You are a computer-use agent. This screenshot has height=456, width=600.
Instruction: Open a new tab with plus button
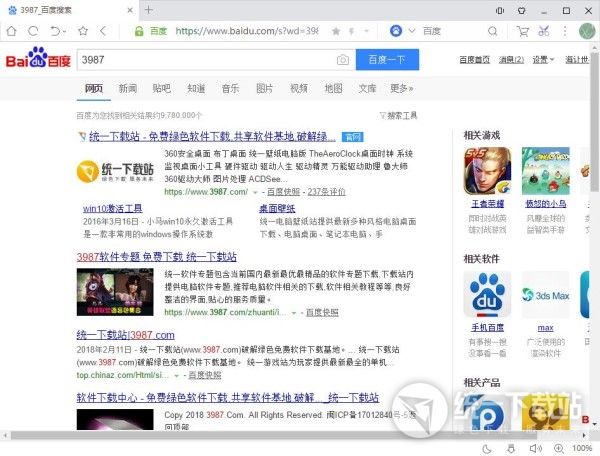[149, 10]
